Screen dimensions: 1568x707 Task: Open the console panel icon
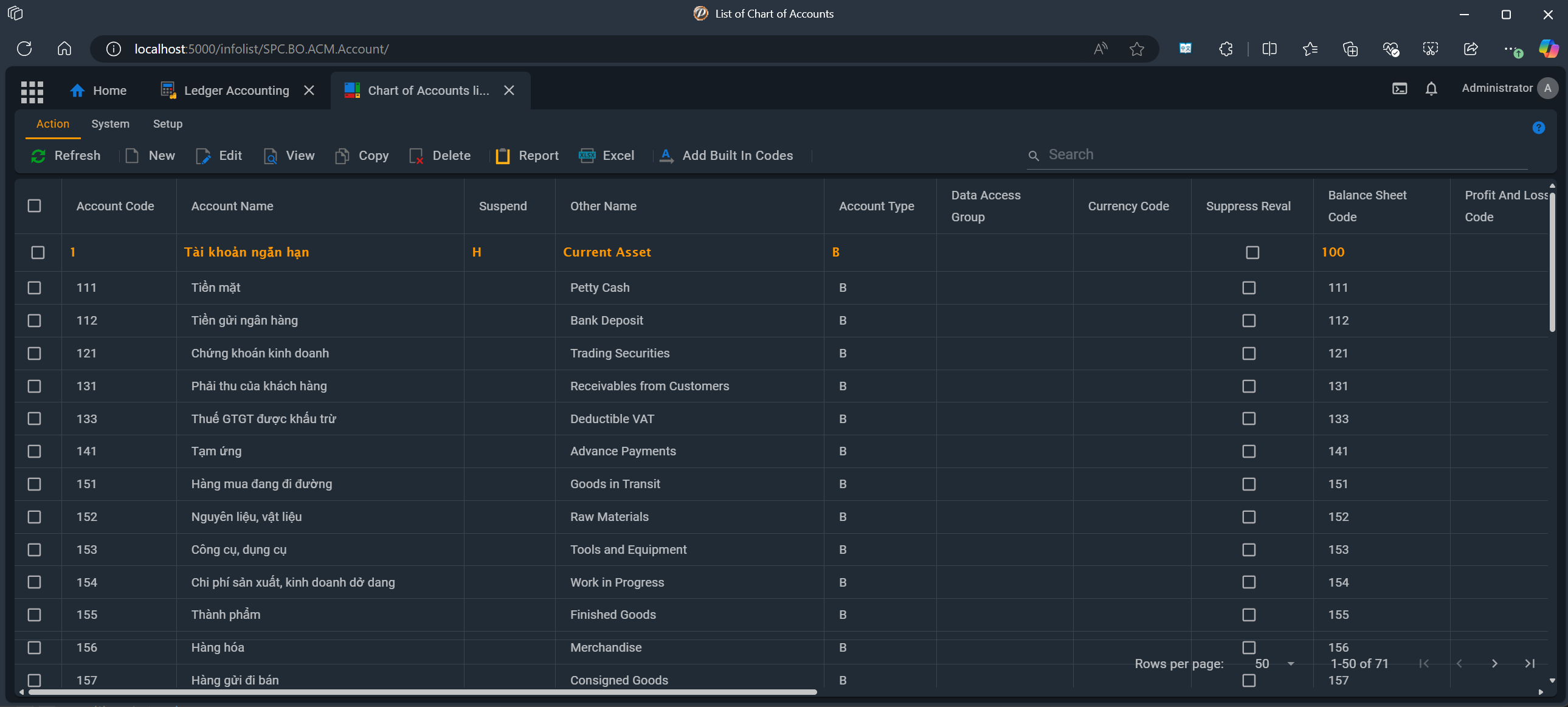click(x=1400, y=89)
